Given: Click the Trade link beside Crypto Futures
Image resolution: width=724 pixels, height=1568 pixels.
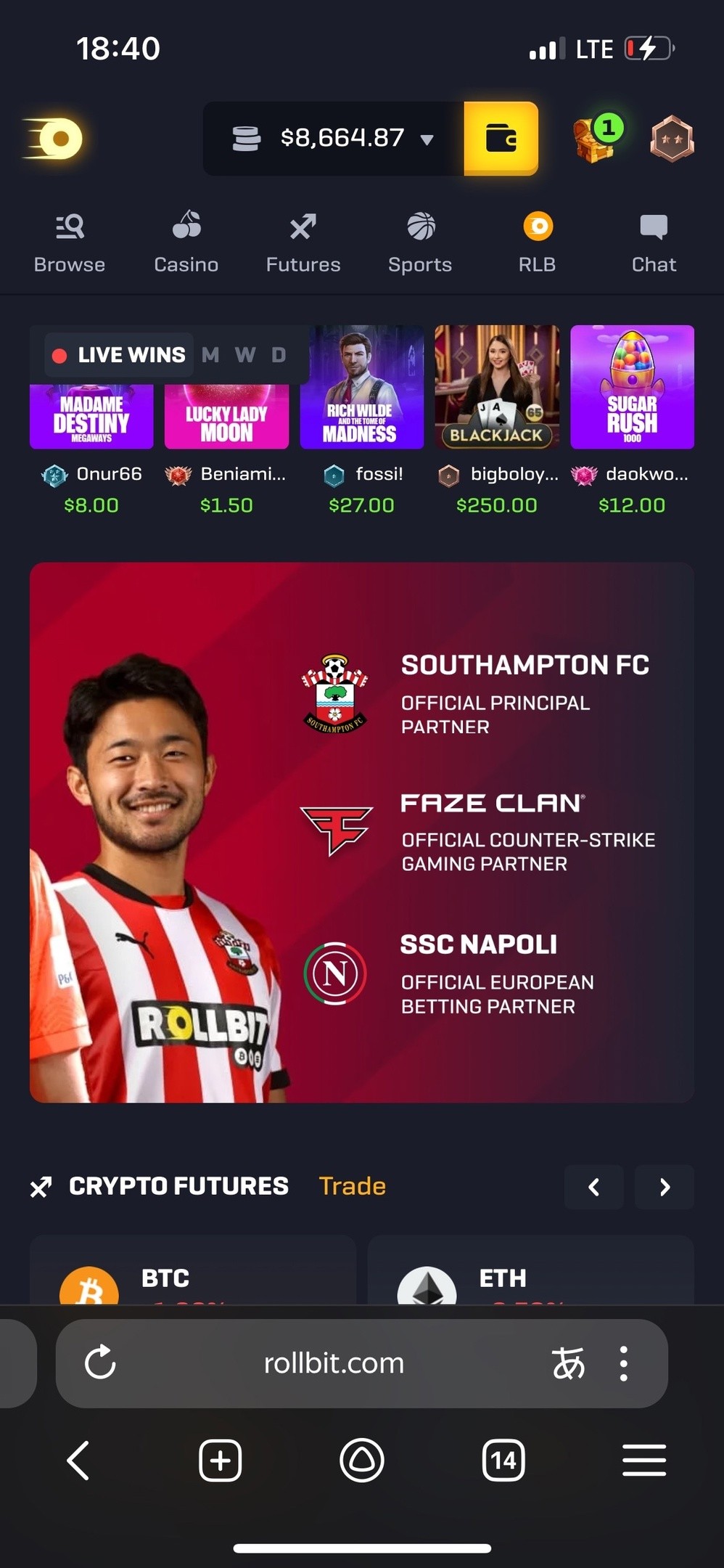Looking at the screenshot, I should point(353,1186).
